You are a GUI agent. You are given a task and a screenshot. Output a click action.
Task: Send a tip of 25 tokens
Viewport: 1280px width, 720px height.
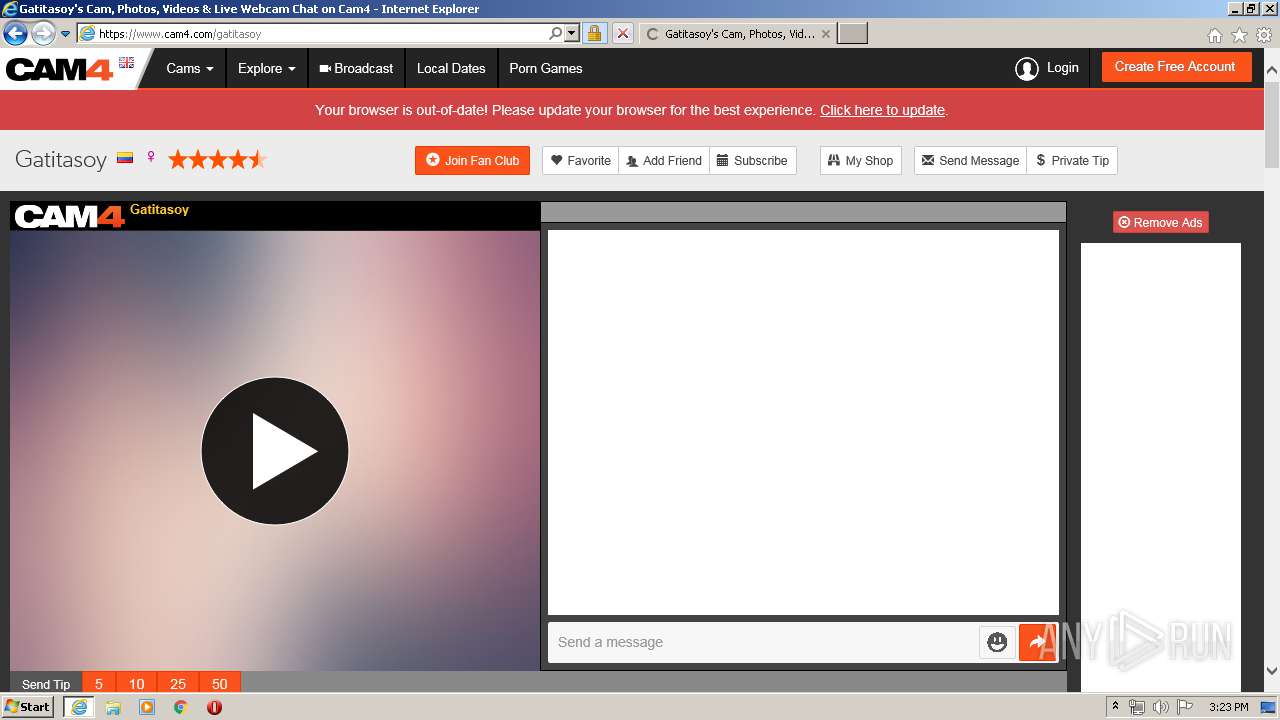pyautogui.click(x=178, y=684)
